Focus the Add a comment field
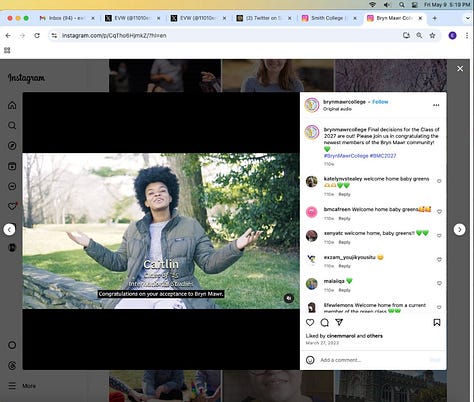 tap(373, 360)
